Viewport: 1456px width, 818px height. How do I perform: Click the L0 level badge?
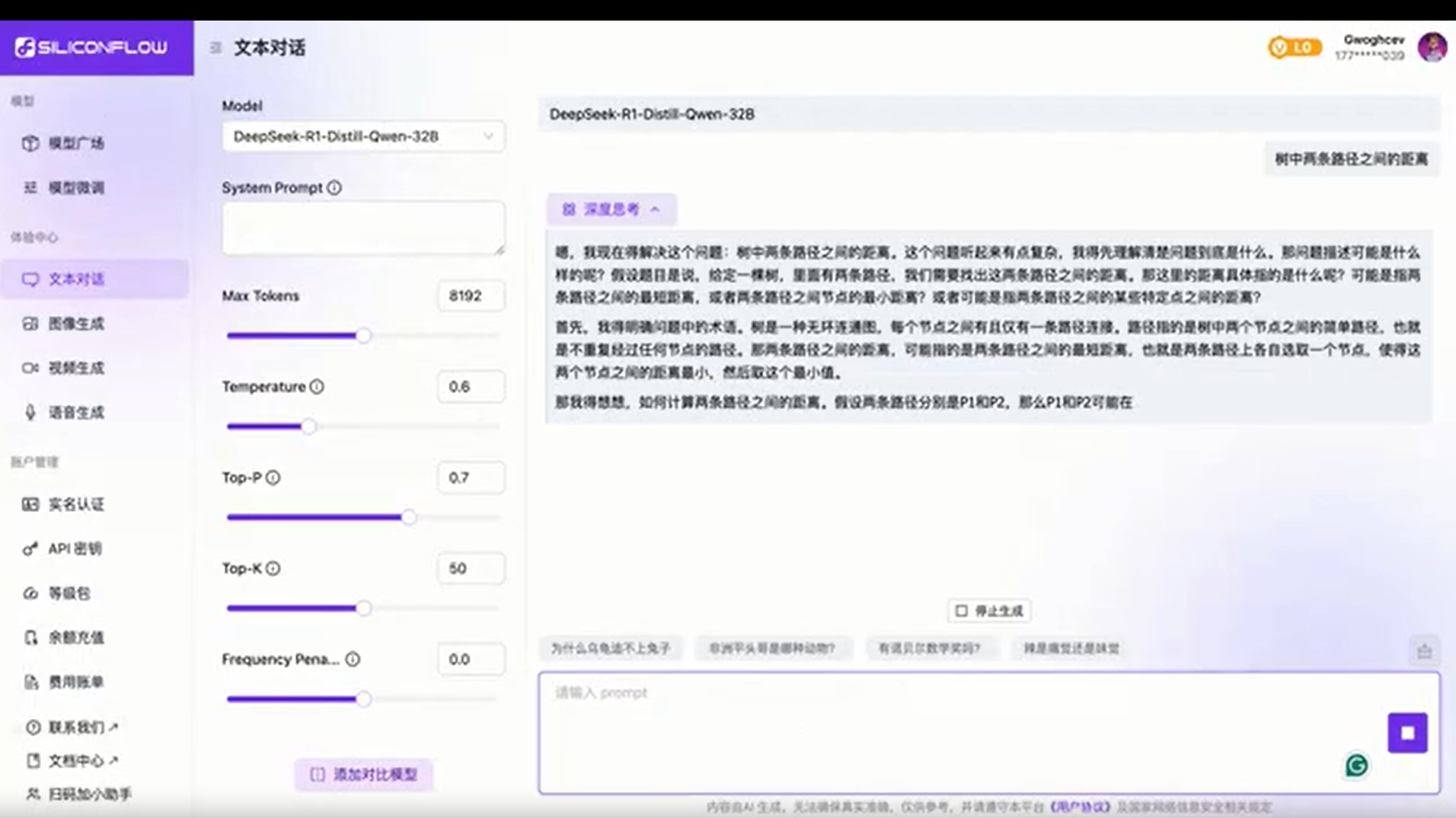(x=1294, y=47)
